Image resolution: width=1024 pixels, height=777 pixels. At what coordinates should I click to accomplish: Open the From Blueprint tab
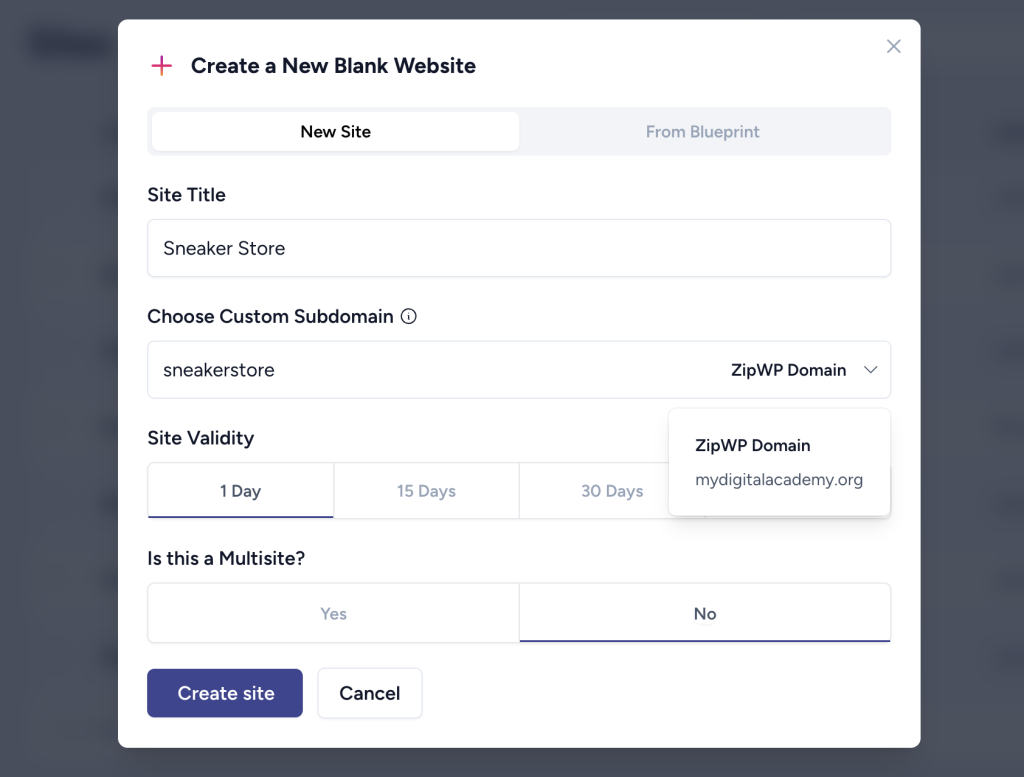[702, 132]
